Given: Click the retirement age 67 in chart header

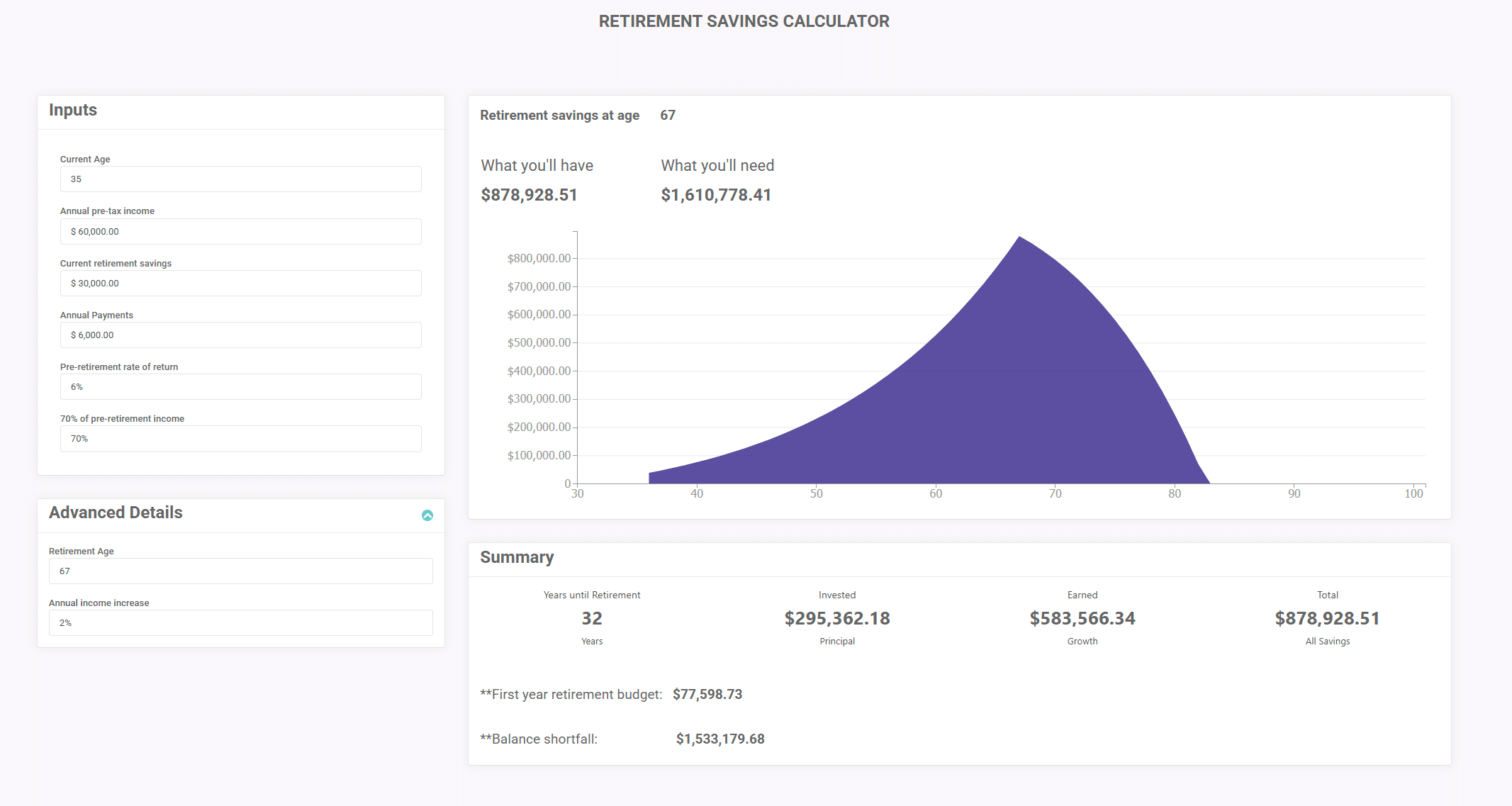Looking at the screenshot, I should (668, 116).
